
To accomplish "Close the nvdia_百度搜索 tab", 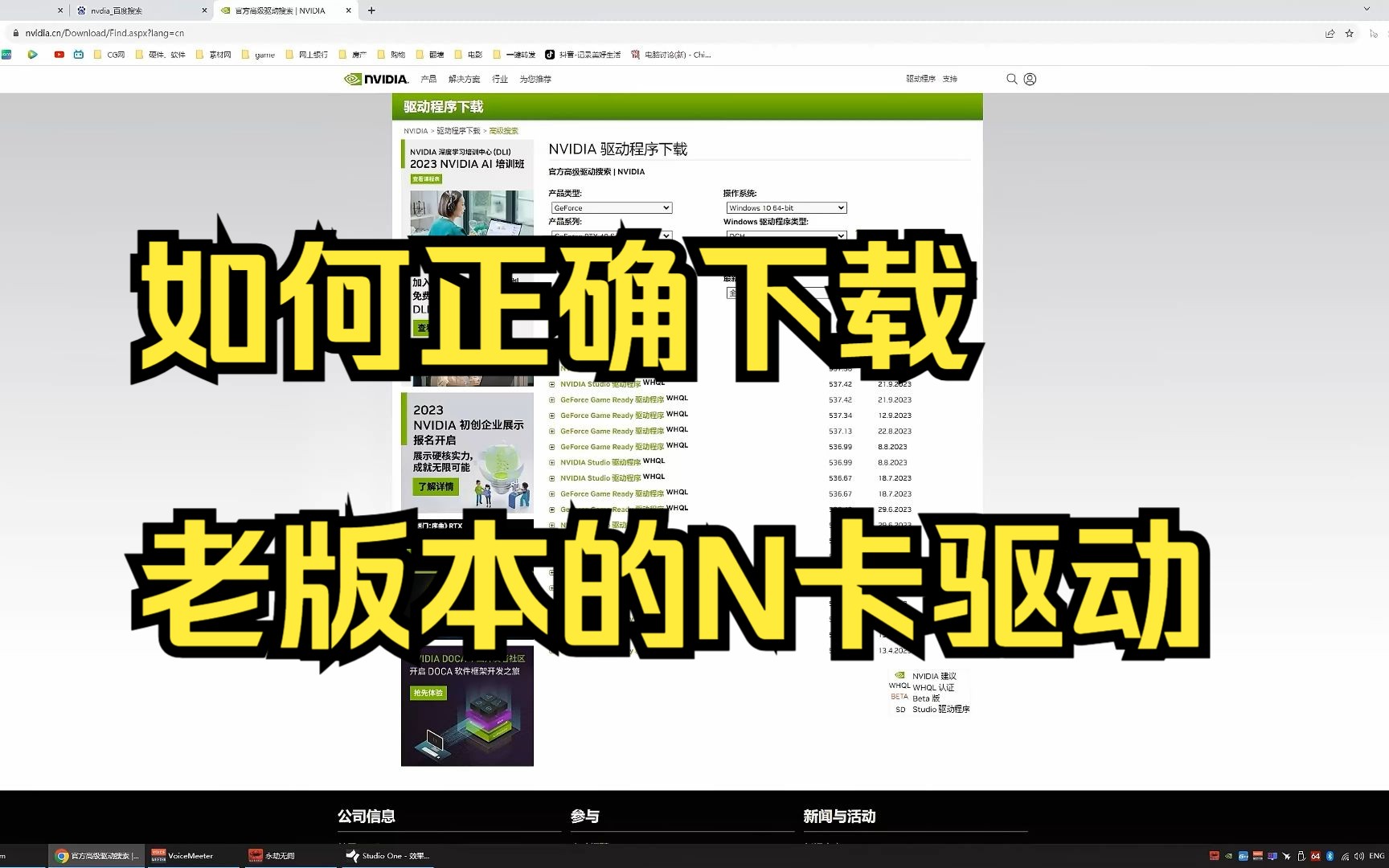I will (204, 10).
